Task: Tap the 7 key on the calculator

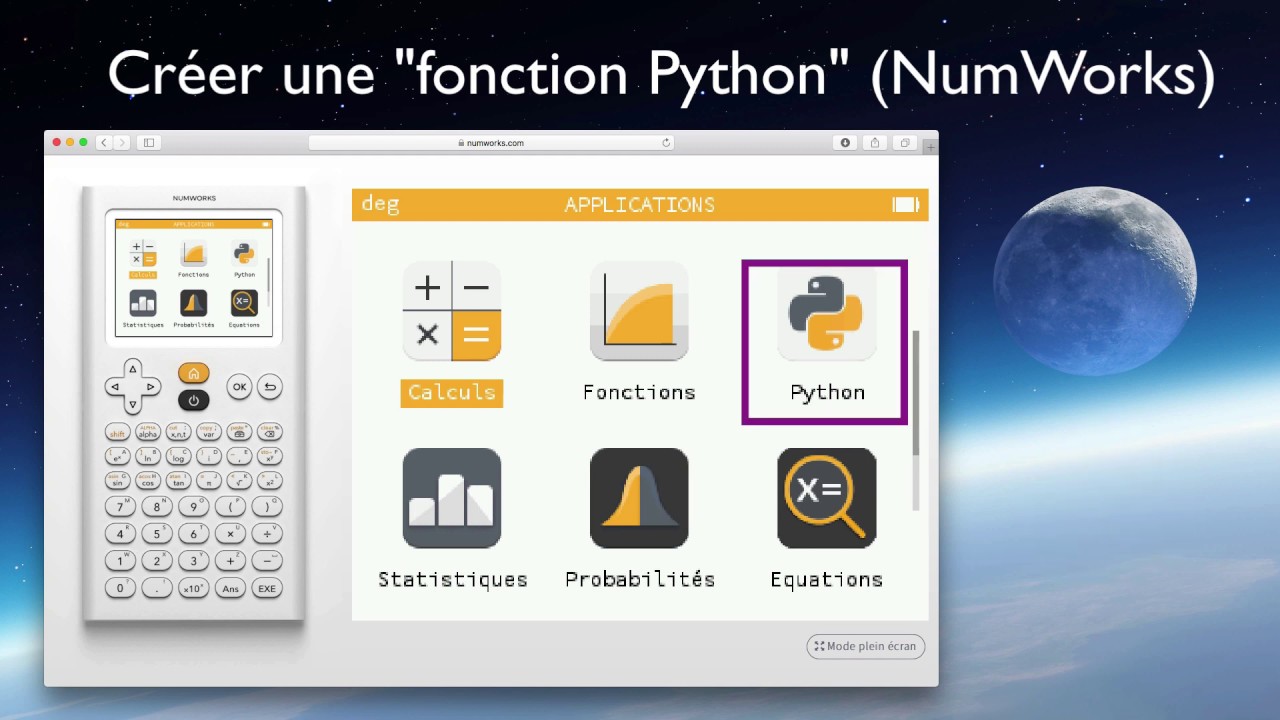Action: coord(121,507)
